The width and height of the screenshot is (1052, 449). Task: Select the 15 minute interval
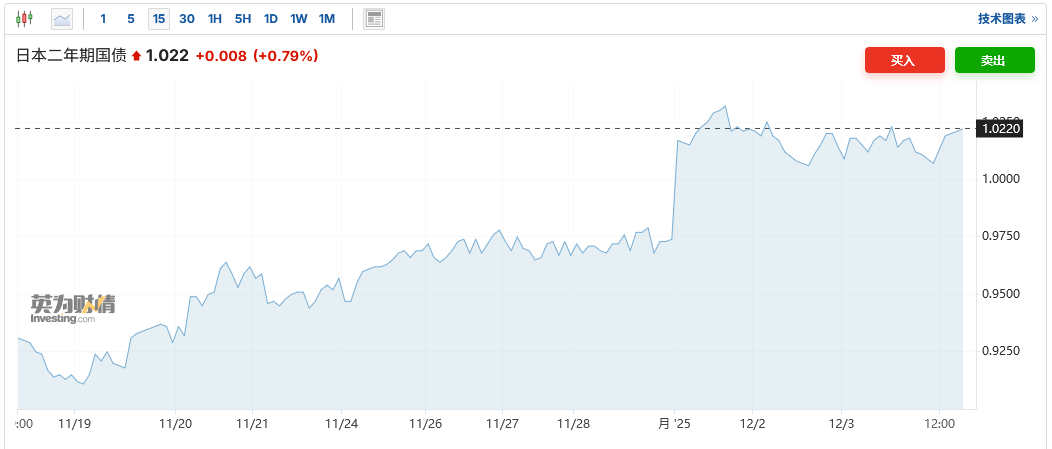(x=159, y=18)
